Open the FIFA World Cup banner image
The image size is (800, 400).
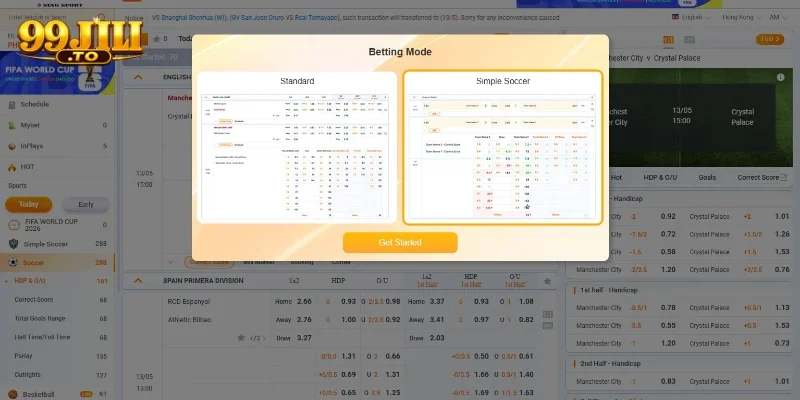coord(57,74)
